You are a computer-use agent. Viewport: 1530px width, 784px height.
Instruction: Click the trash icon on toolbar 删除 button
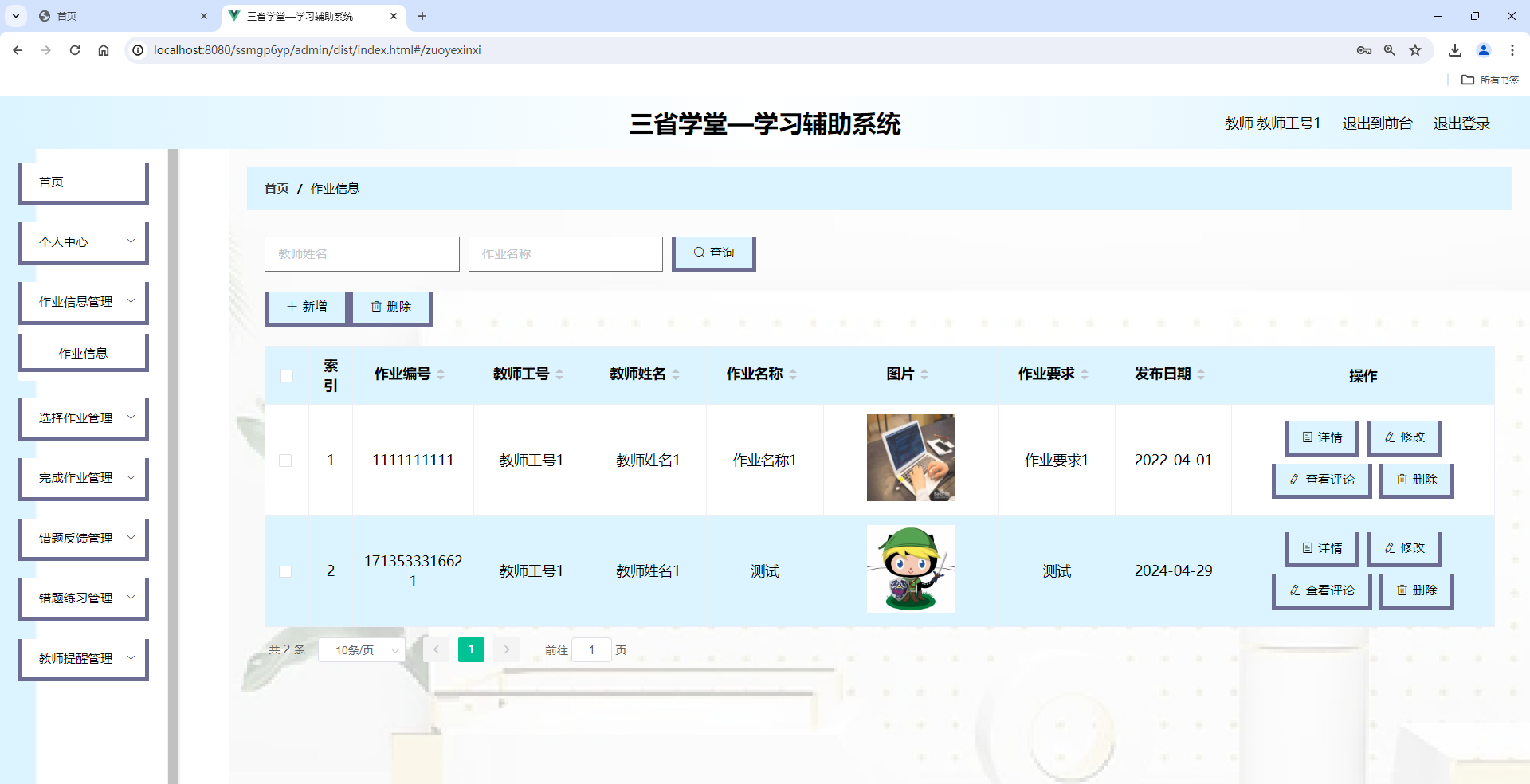tap(377, 307)
